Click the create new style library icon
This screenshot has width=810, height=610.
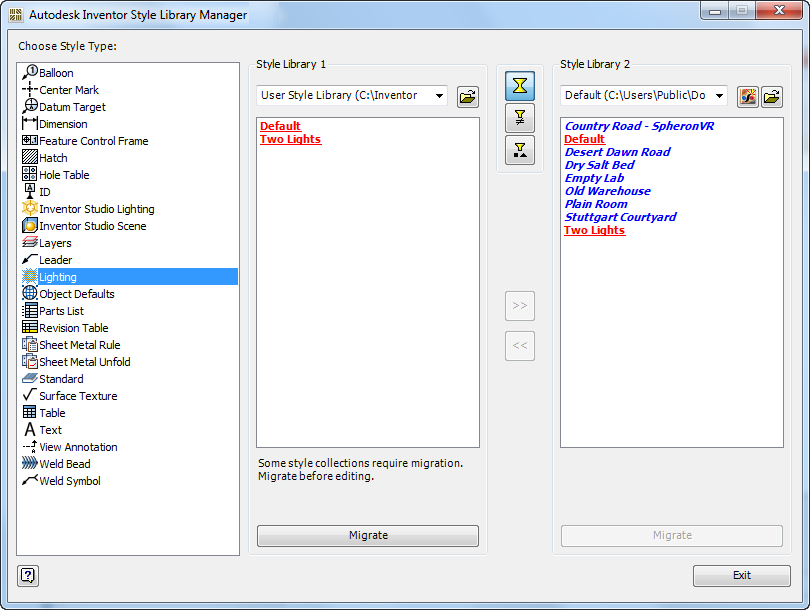[747, 97]
